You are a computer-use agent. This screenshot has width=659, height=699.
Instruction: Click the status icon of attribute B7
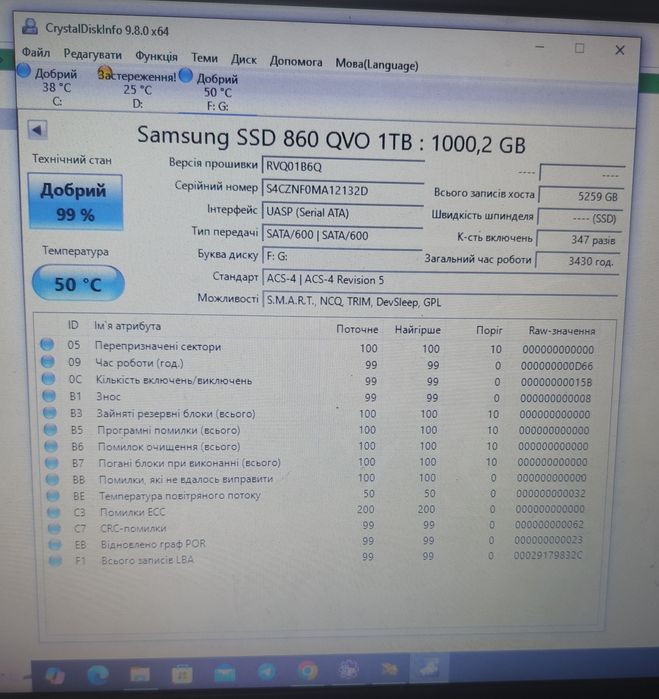pos(52,463)
